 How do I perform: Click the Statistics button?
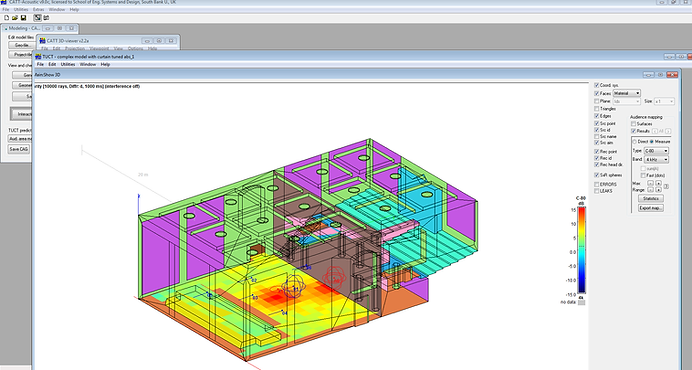pyautogui.click(x=651, y=199)
